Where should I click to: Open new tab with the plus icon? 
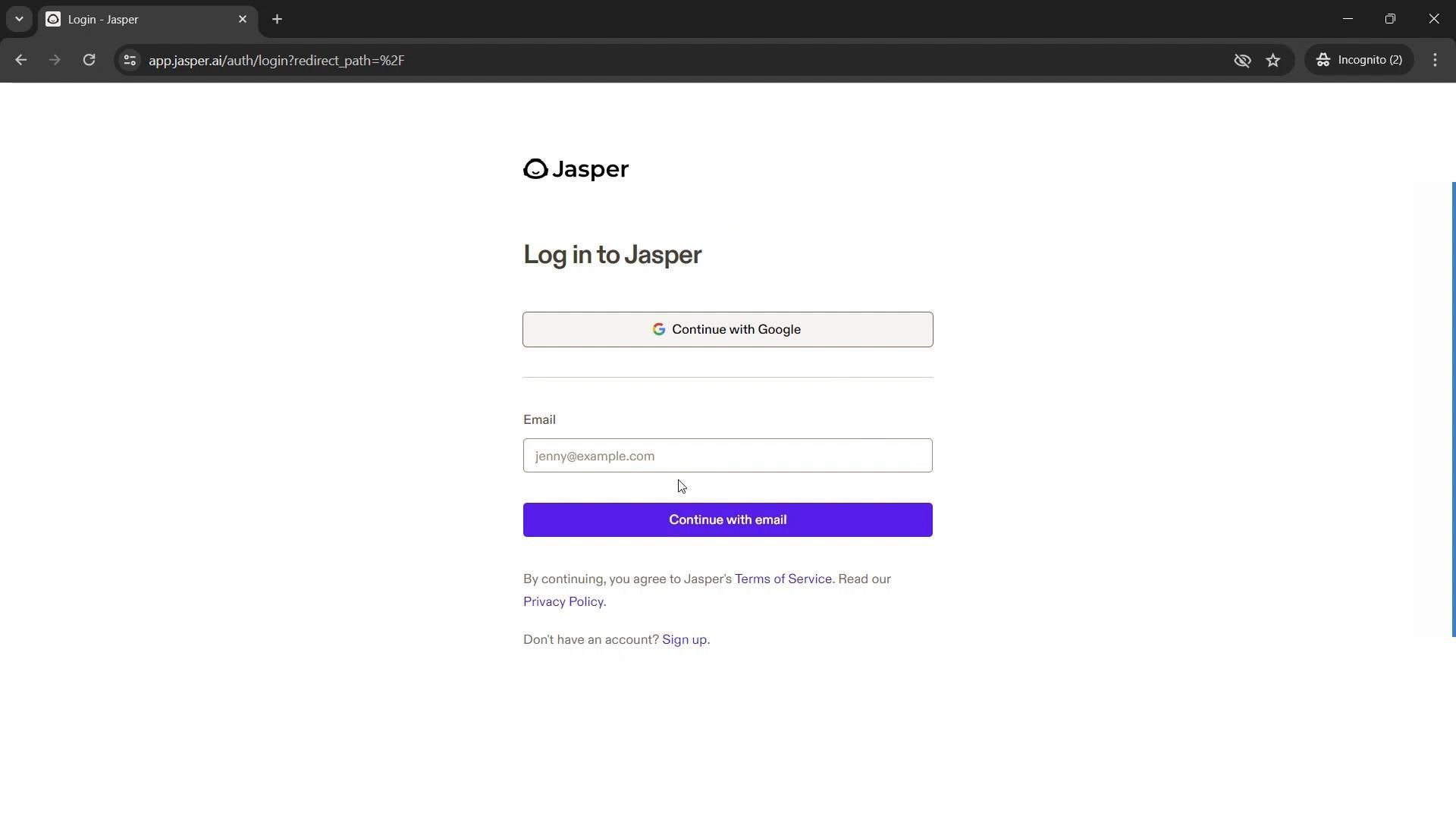pyautogui.click(x=278, y=19)
